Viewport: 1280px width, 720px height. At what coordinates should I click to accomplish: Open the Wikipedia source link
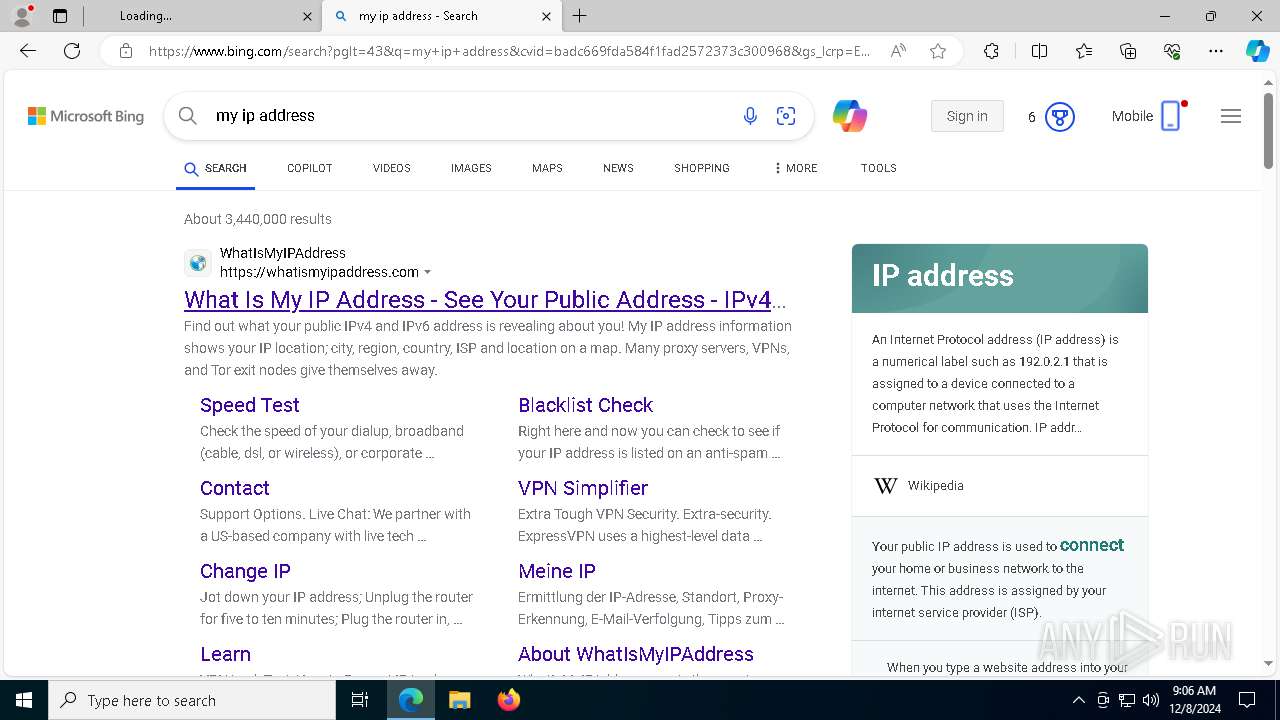point(935,485)
